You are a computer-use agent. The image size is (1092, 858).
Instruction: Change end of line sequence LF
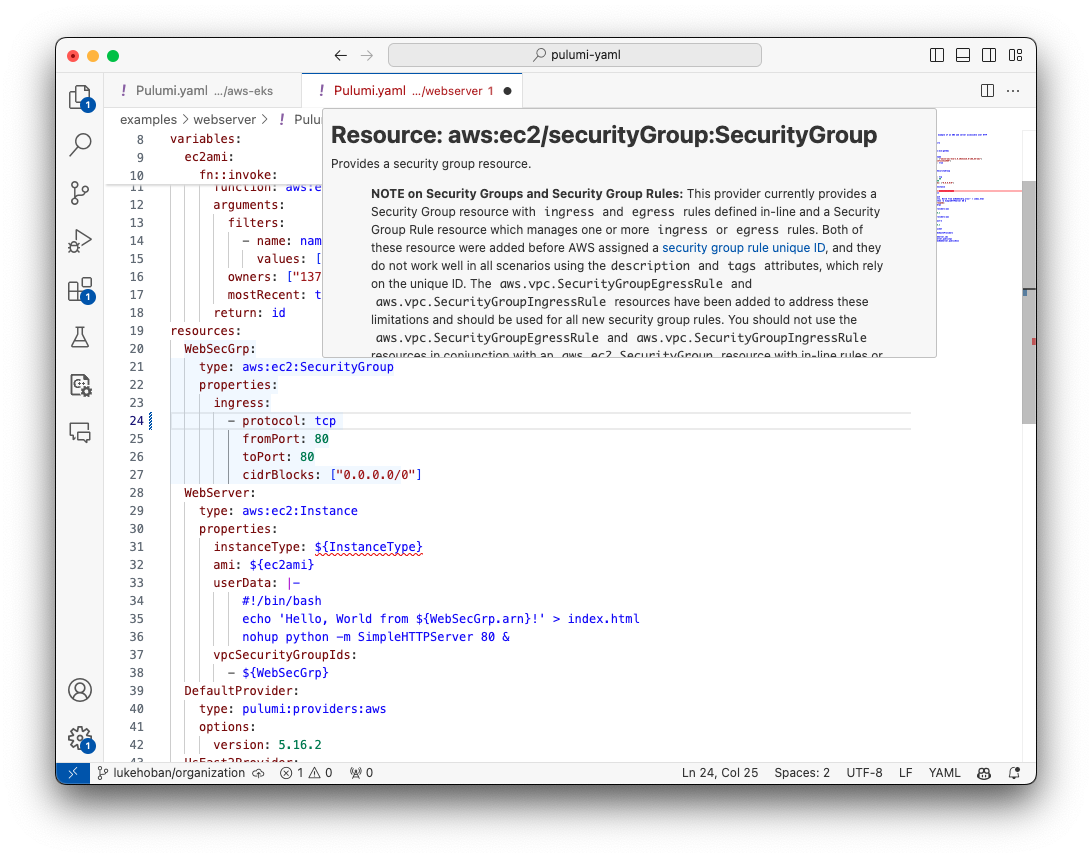click(905, 773)
